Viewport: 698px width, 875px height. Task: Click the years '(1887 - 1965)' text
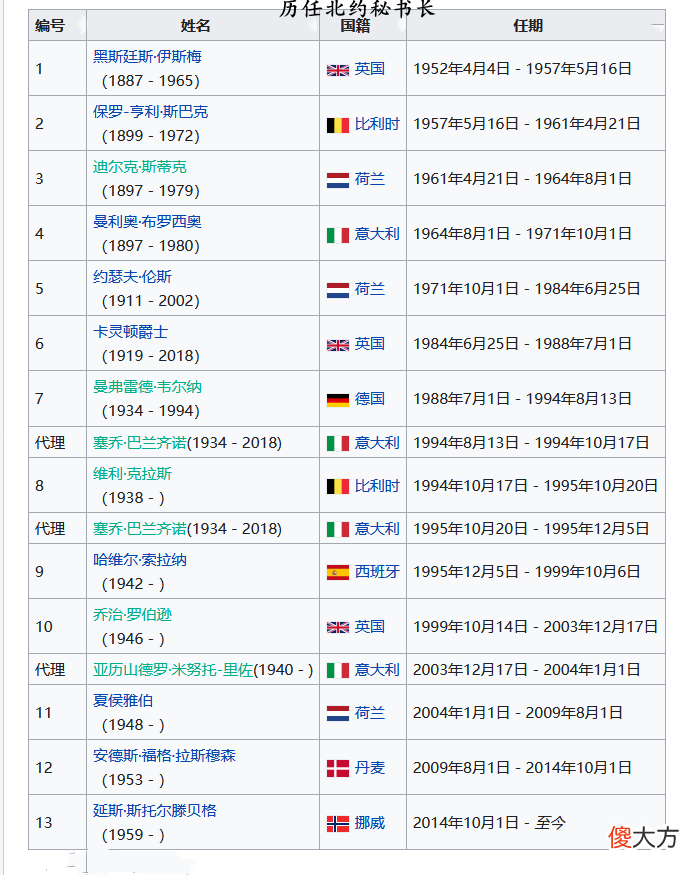click(151, 81)
